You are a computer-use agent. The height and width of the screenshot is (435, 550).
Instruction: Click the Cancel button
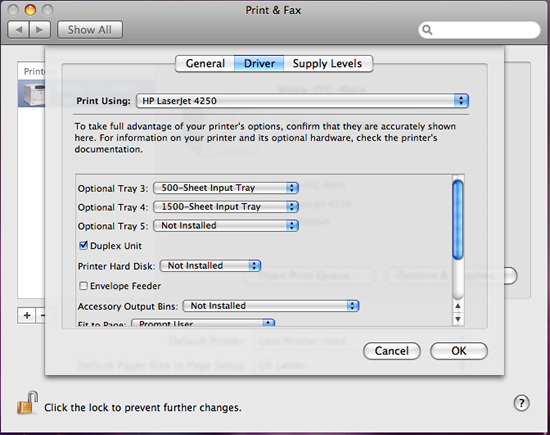tap(392, 351)
